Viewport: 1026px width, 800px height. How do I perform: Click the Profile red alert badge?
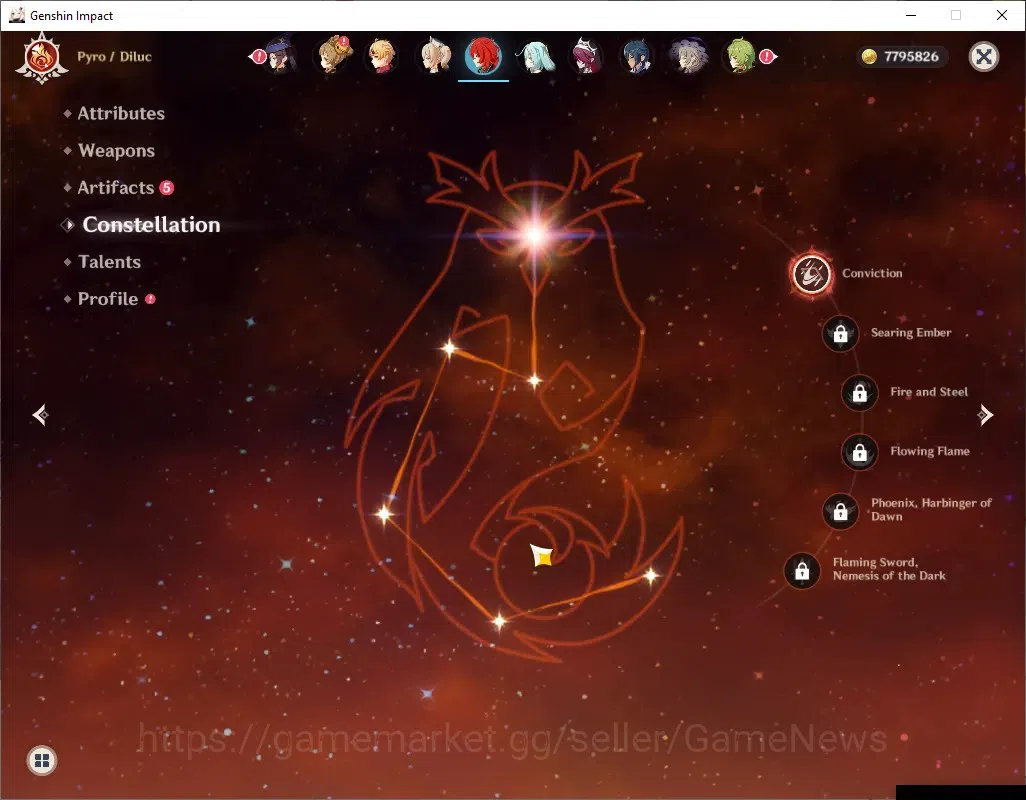[150, 299]
